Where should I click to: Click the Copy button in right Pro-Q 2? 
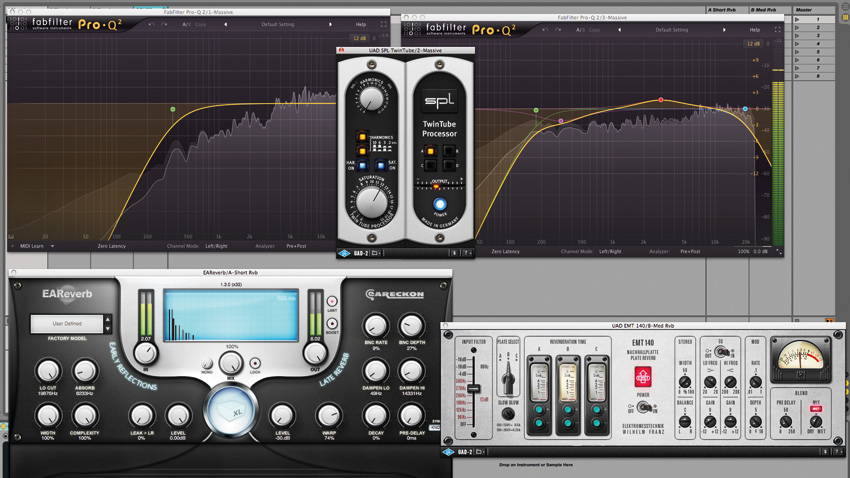pyautogui.click(x=595, y=30)
